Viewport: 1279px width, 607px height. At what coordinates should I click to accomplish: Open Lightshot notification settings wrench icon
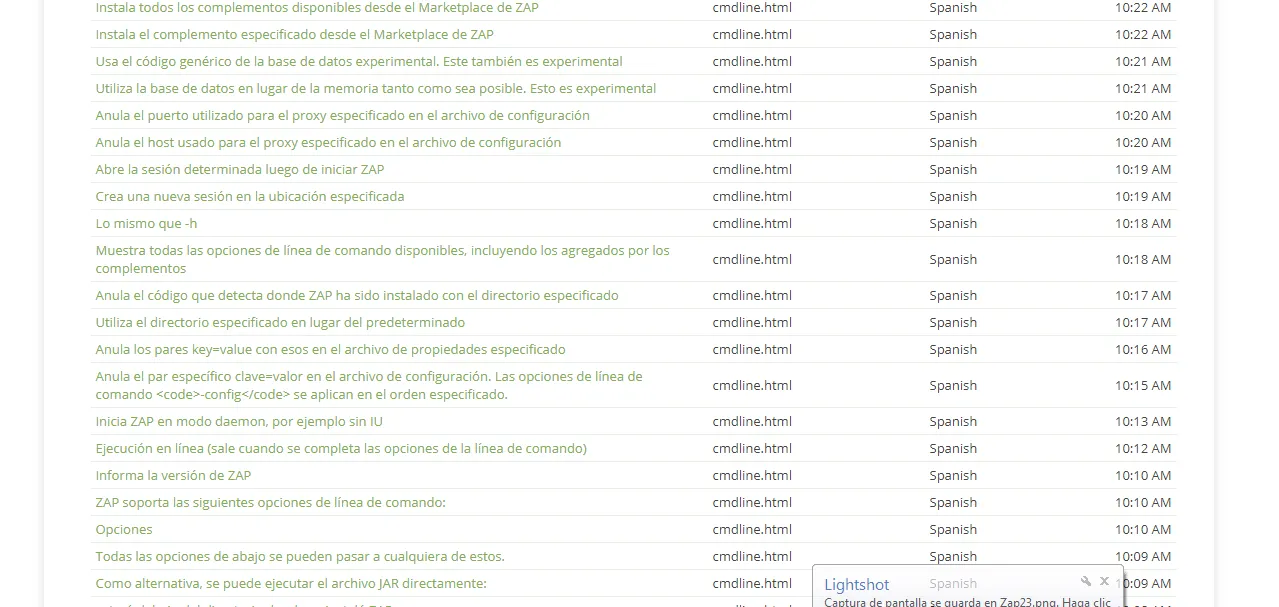coord(1086,581)
